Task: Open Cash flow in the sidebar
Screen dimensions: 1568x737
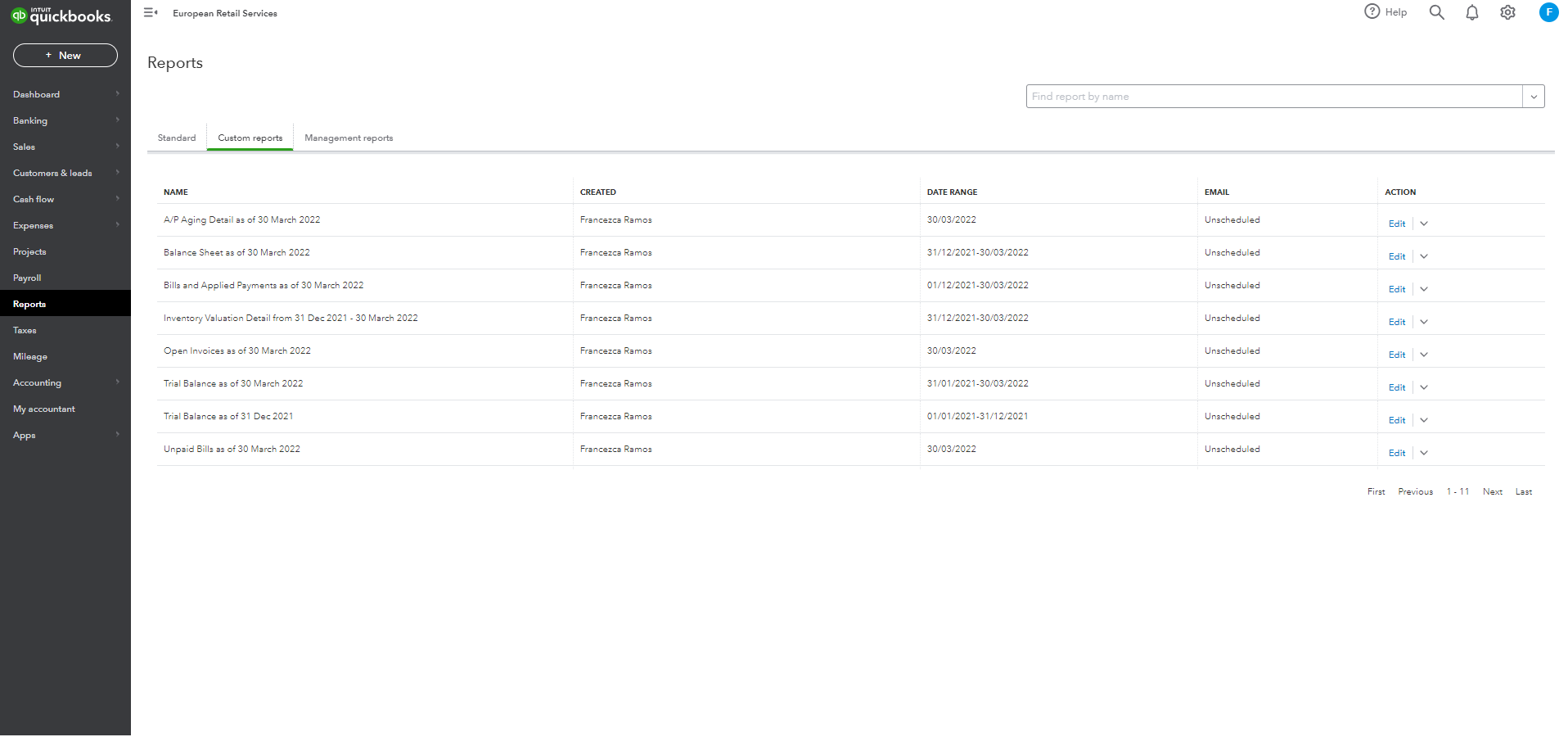Action: click(x=65, y=199)
